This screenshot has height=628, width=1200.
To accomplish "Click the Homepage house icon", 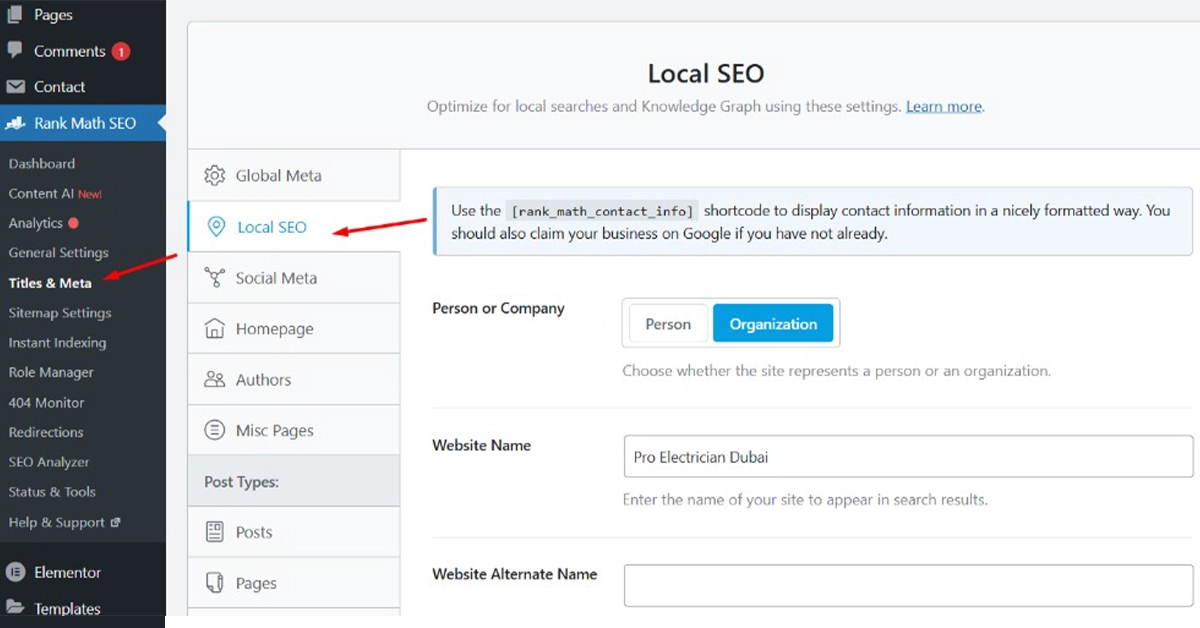I will click(x=214, y=329).
